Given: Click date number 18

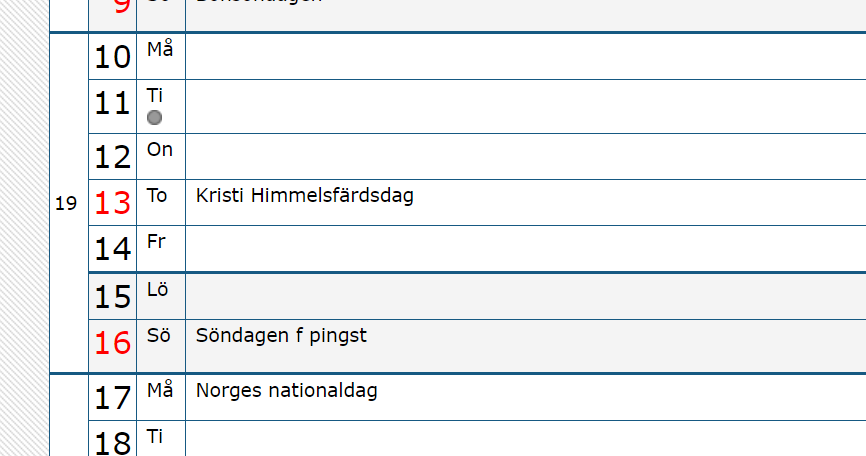Looking at the screenshot, I should coord(113,441).
